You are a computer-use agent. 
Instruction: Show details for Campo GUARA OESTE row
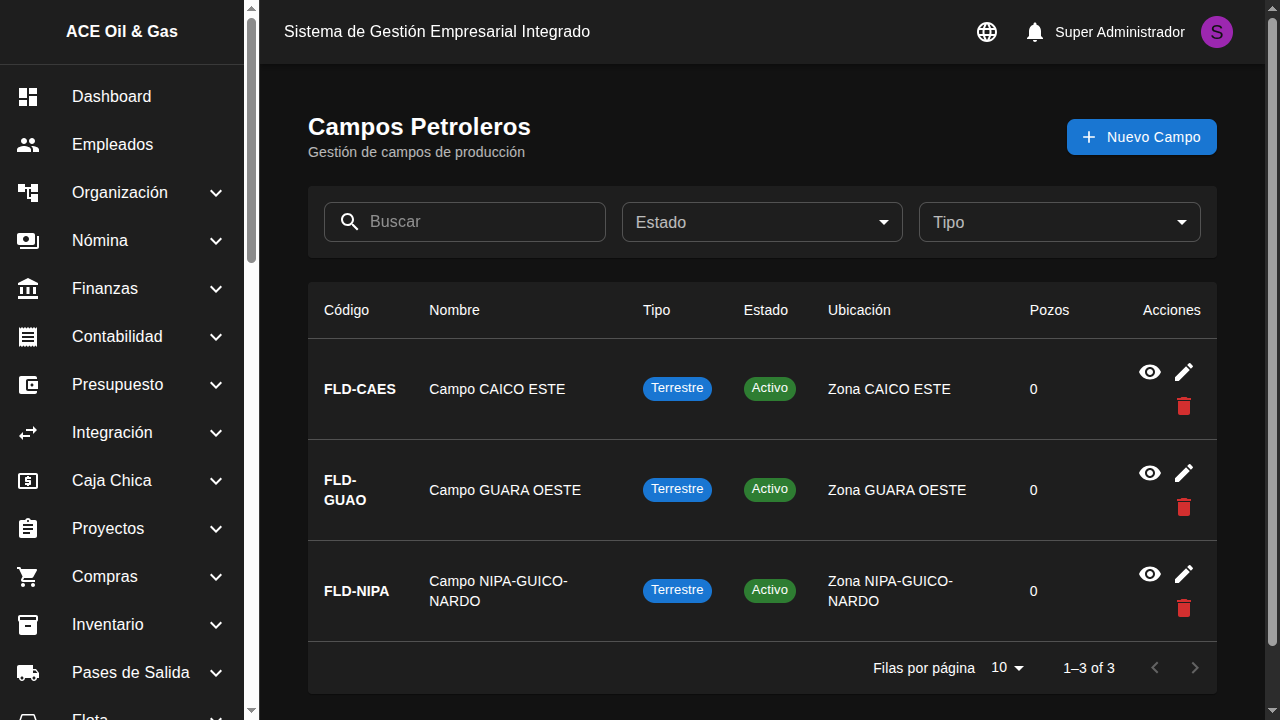tap(1150, 473)
